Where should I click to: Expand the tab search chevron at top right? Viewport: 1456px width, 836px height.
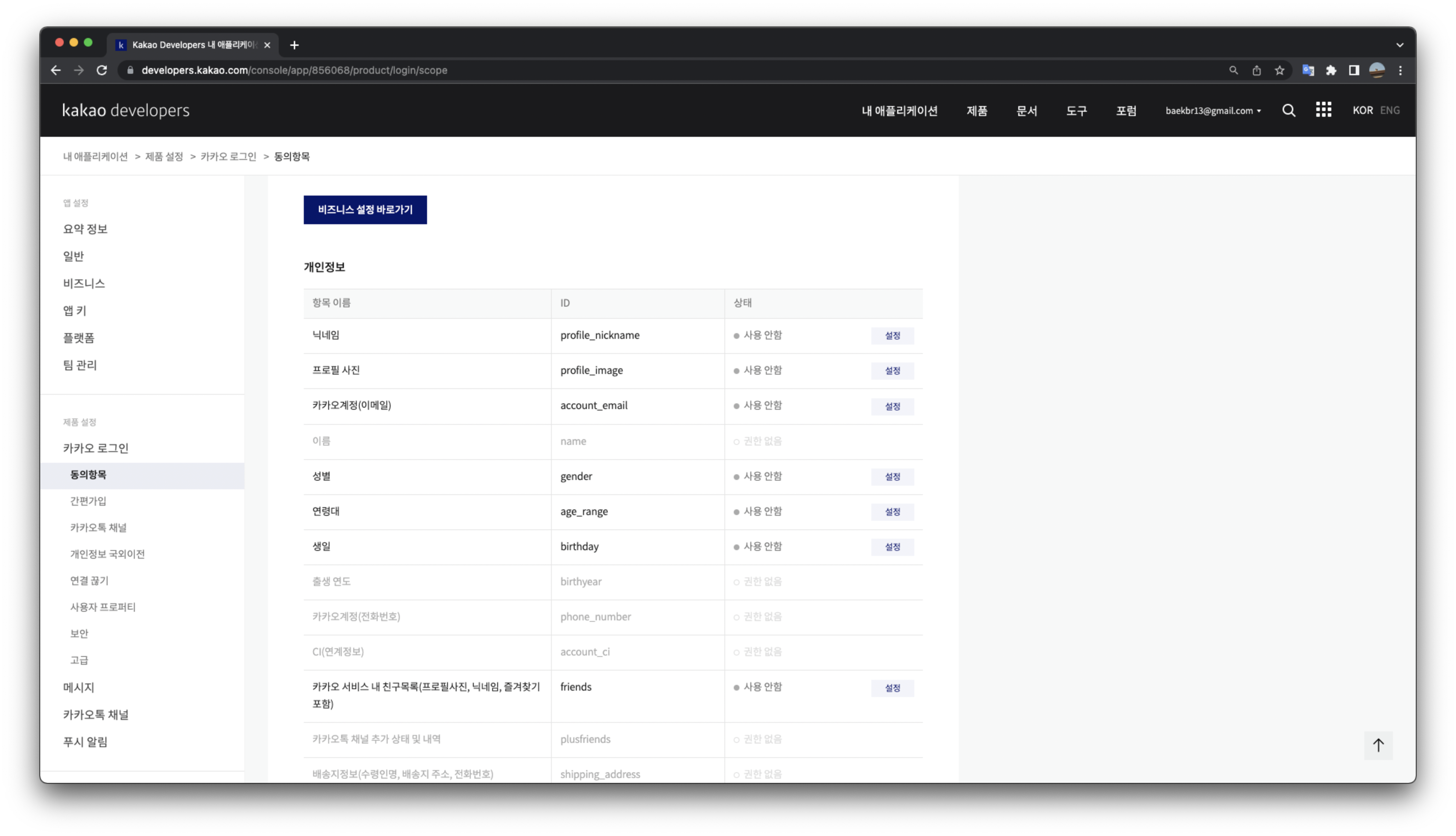(1400, 45)
